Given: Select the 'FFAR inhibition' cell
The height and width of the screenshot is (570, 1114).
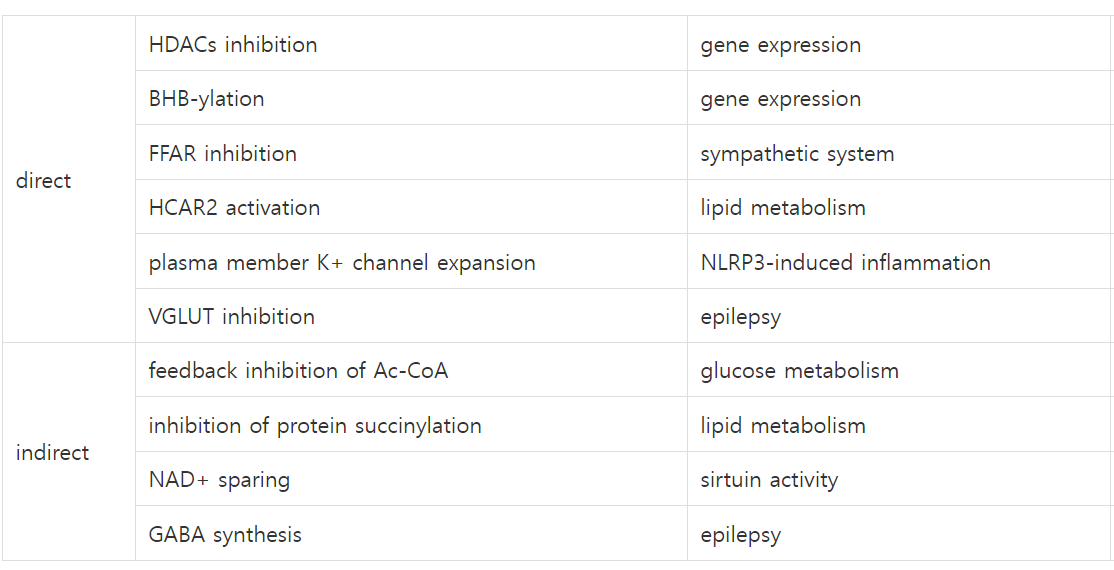Looking at the screenshot, I should pos(223,154).
